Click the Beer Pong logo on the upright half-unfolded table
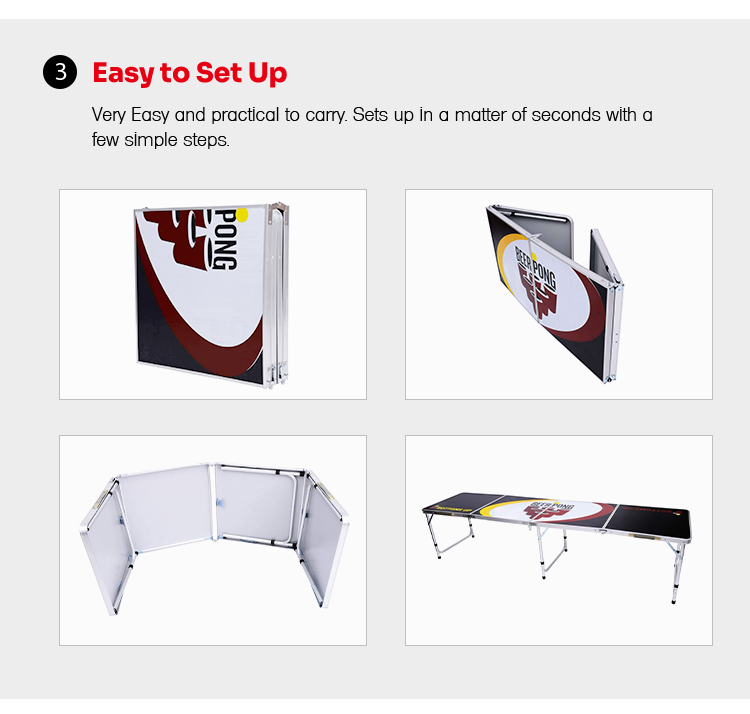The height and width of the screenshot is (714, 750). pyautogui.click(x=537, y=283)
